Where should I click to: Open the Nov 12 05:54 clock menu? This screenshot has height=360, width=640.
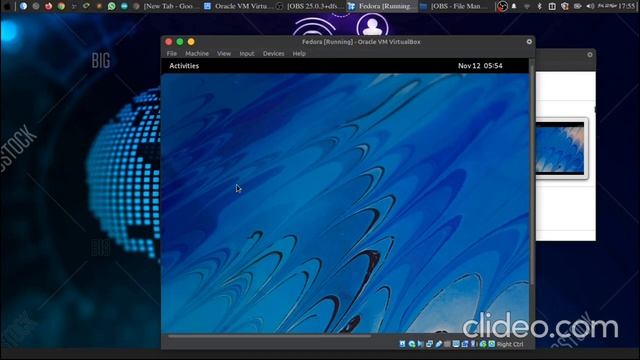(x=480, y=66)
